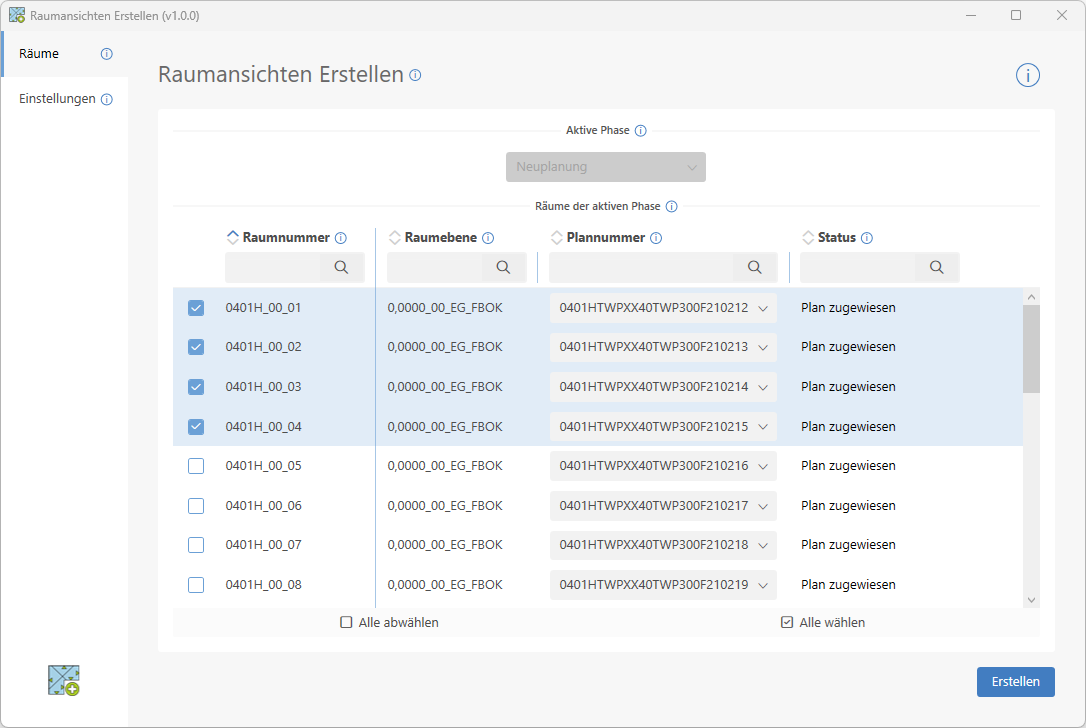Enable the checkbox for room 0401H_00_07
The height and width of the screenshot is (728, 1086).
[196, 545]
